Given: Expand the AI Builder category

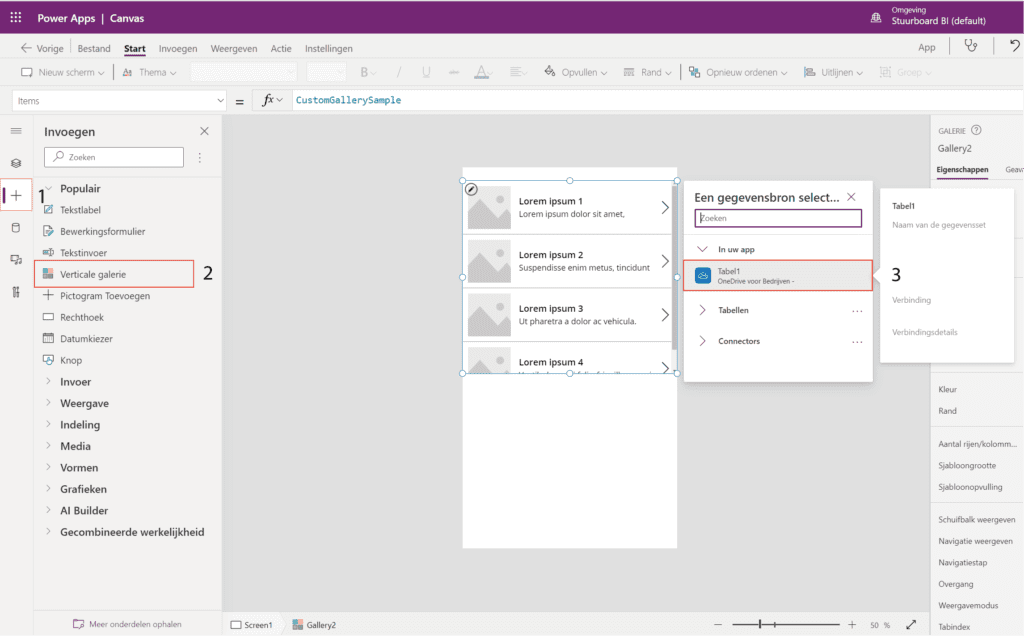Looking at the screenshot, I should coord(48,510).
